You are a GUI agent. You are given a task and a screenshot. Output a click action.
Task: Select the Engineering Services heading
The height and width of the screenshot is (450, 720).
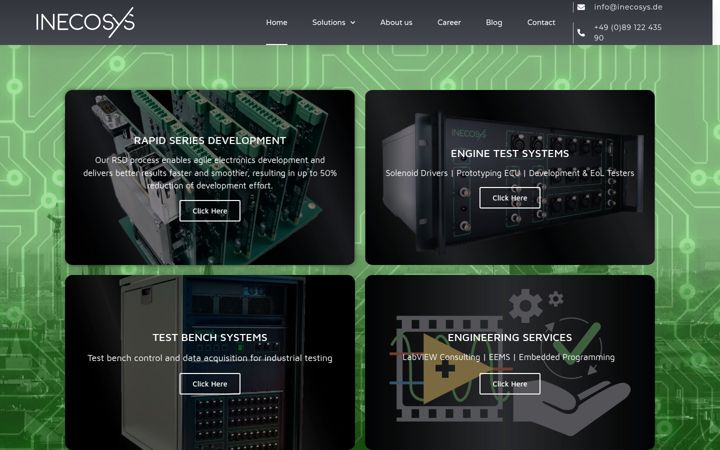pyautogui.click(x=510, y=338)
